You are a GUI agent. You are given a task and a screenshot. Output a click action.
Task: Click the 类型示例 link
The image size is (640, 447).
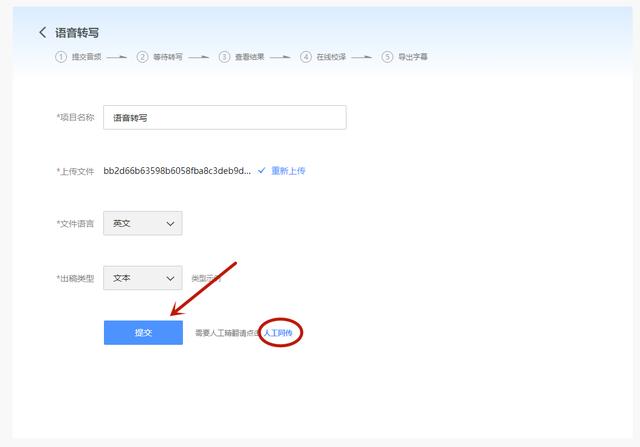click(x=206, y=278)
